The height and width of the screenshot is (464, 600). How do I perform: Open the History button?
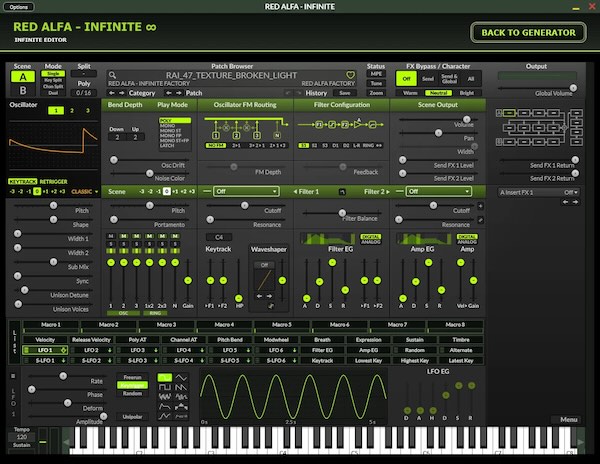coord(316,93)
